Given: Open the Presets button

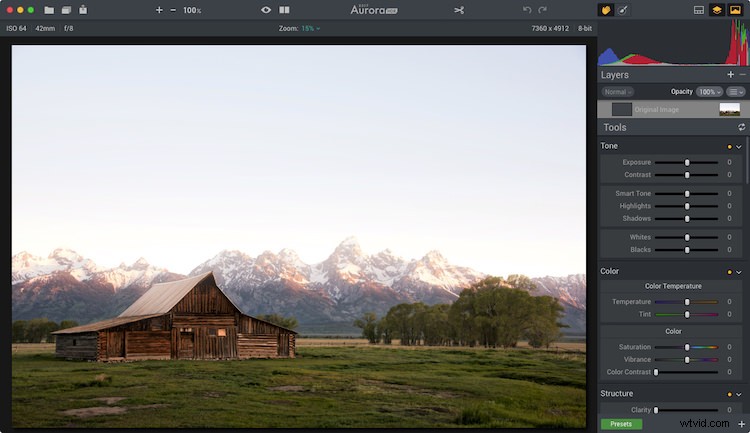Looking at the screenshot, I should (621, 424).
